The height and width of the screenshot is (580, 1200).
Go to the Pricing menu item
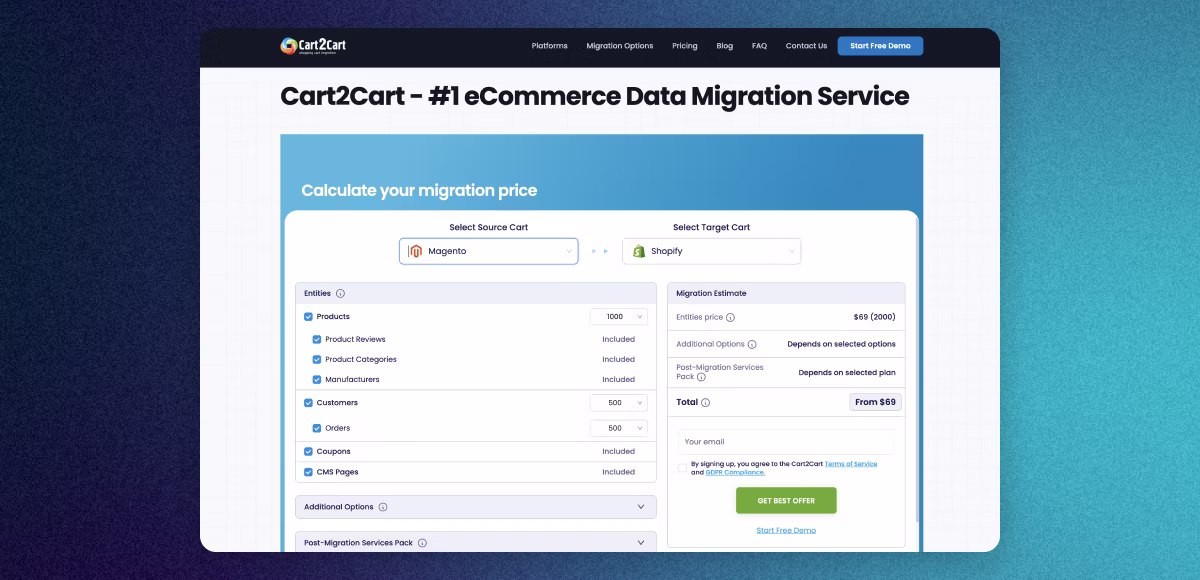685,46
